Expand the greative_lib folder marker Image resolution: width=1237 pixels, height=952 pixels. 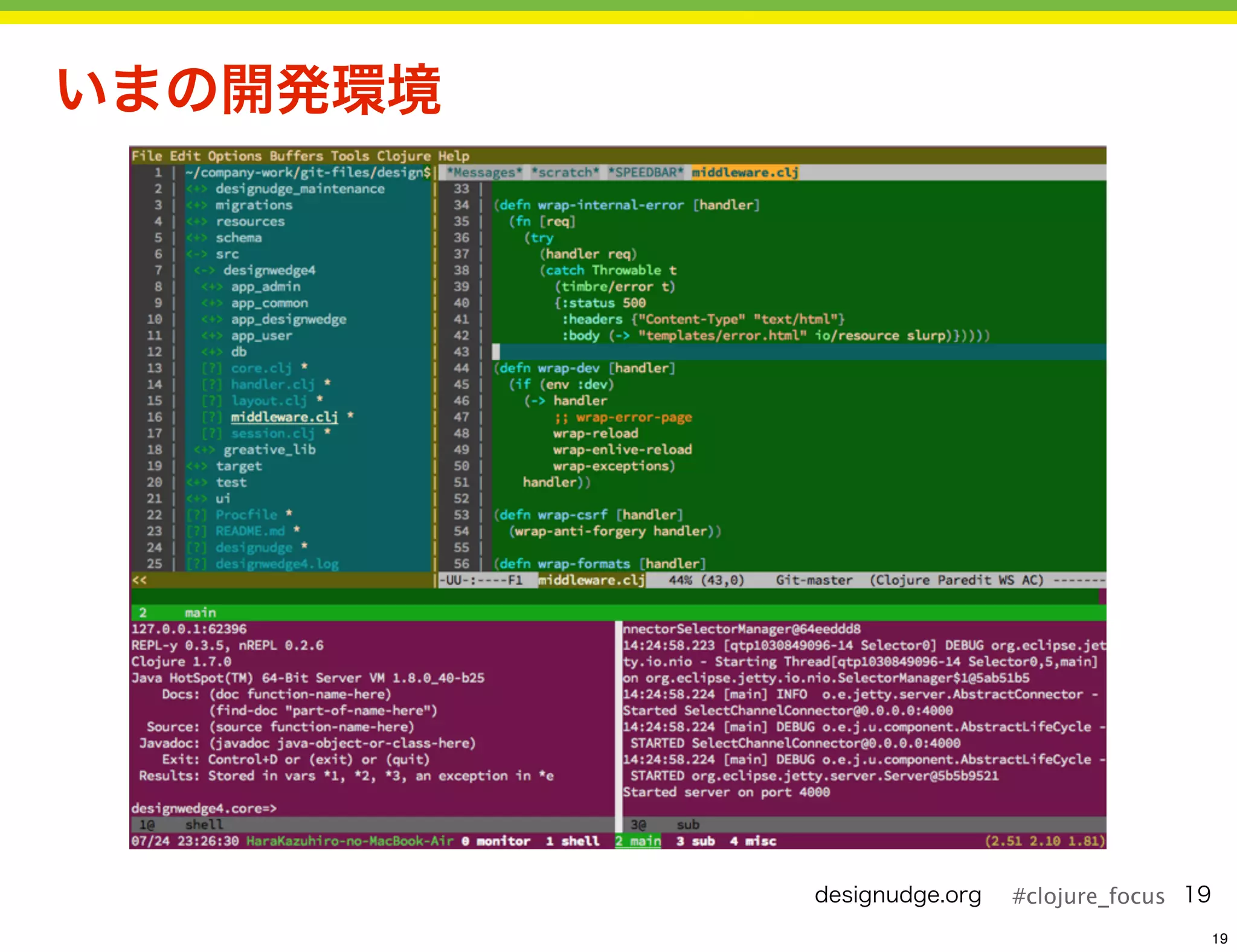pos(204,449)
